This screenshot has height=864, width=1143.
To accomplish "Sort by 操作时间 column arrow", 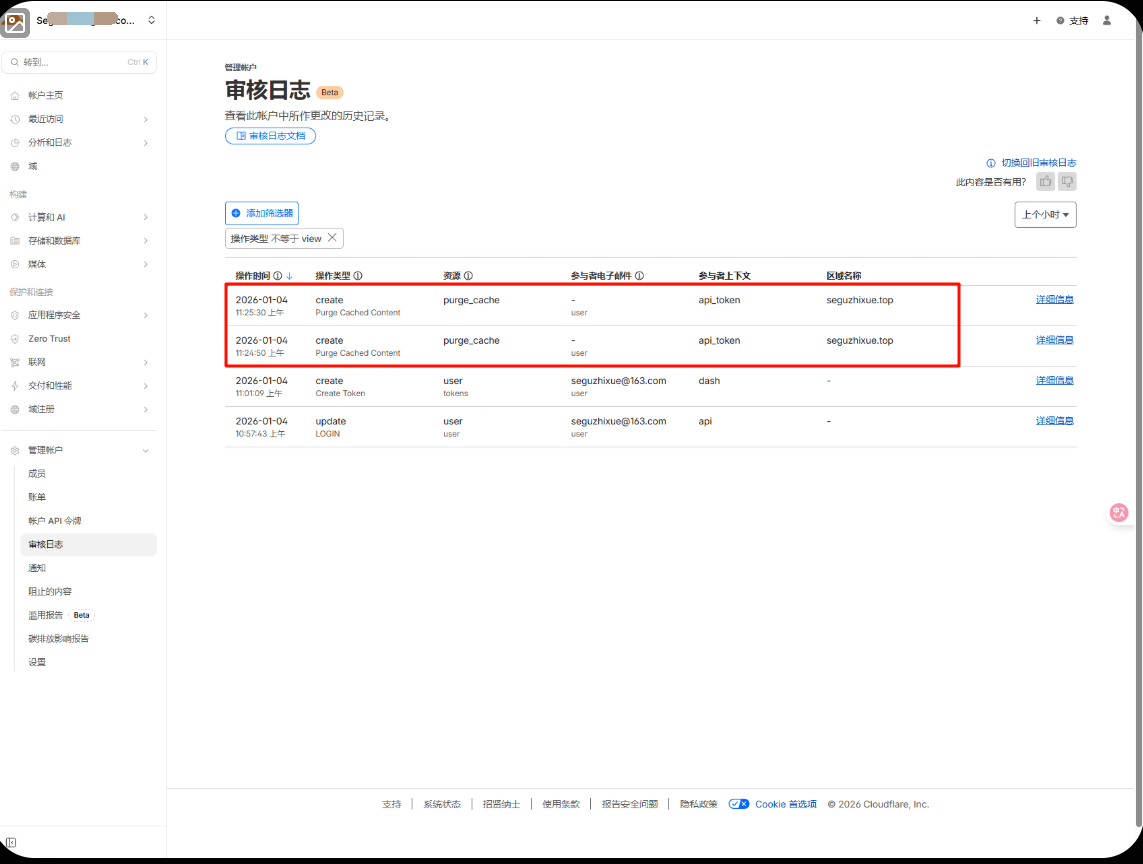I will 290,276.
